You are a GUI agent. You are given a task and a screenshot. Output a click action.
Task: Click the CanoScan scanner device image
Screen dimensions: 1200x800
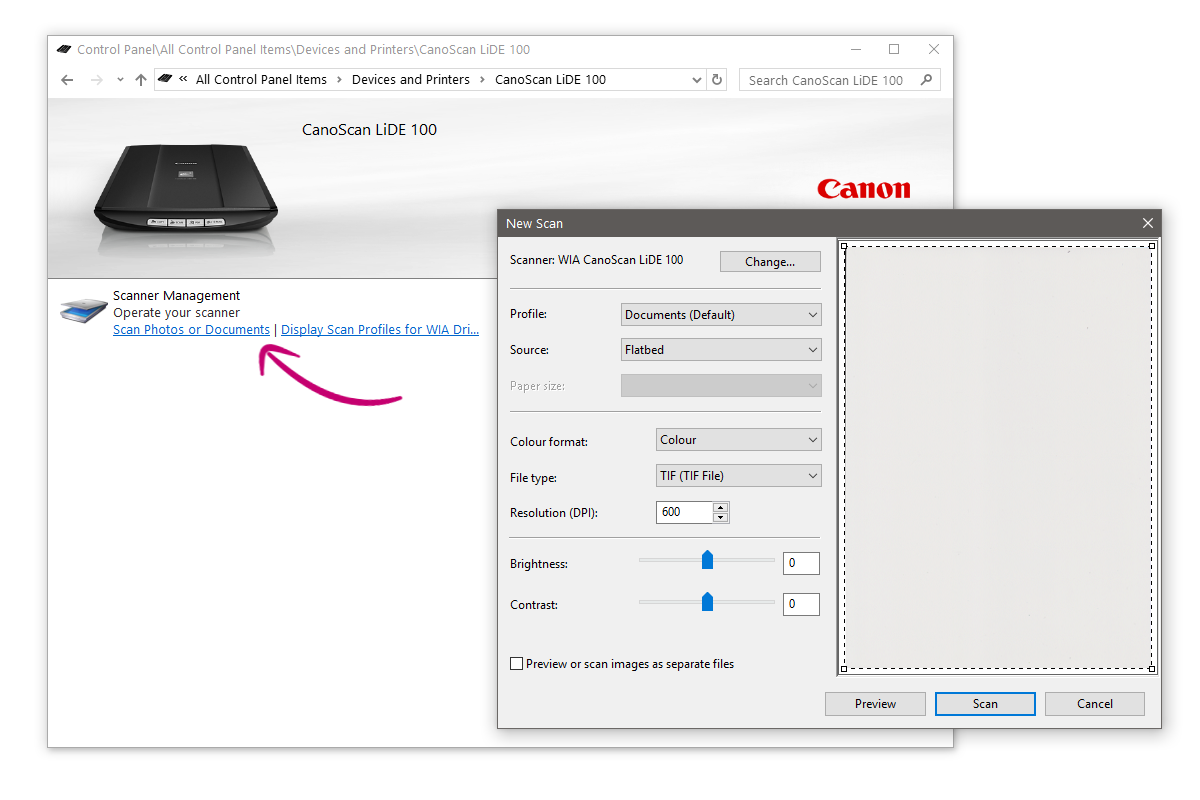(186, 187)
